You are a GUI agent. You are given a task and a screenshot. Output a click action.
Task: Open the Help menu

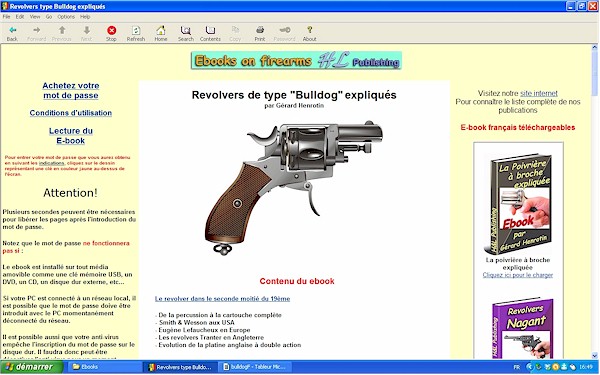point(85,17)
